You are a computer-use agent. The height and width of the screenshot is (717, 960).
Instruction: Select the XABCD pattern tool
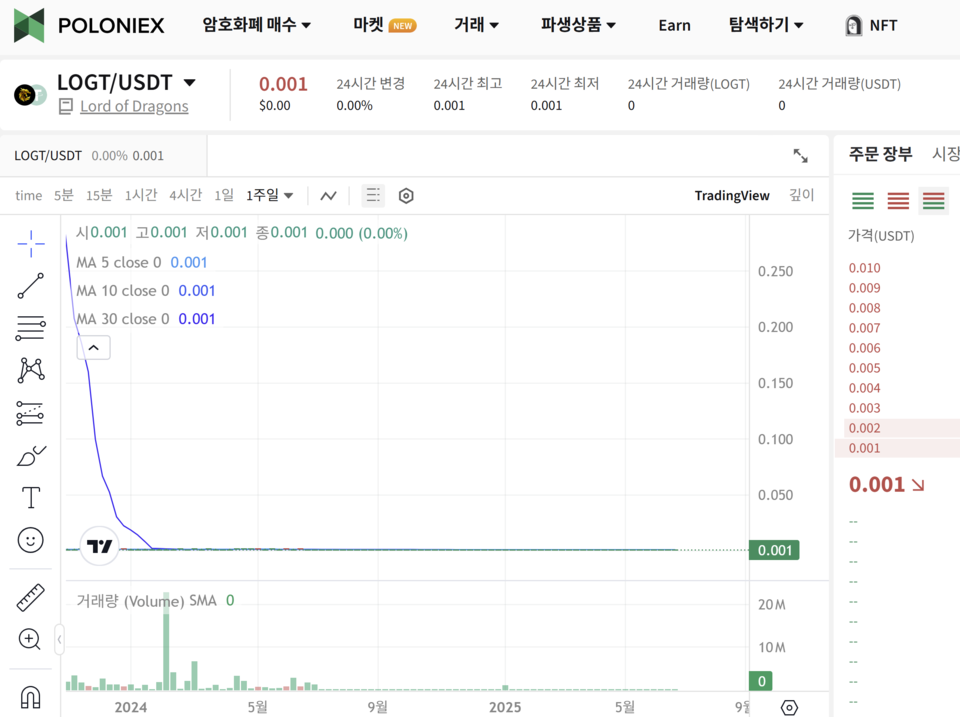(x=31, y=370)
